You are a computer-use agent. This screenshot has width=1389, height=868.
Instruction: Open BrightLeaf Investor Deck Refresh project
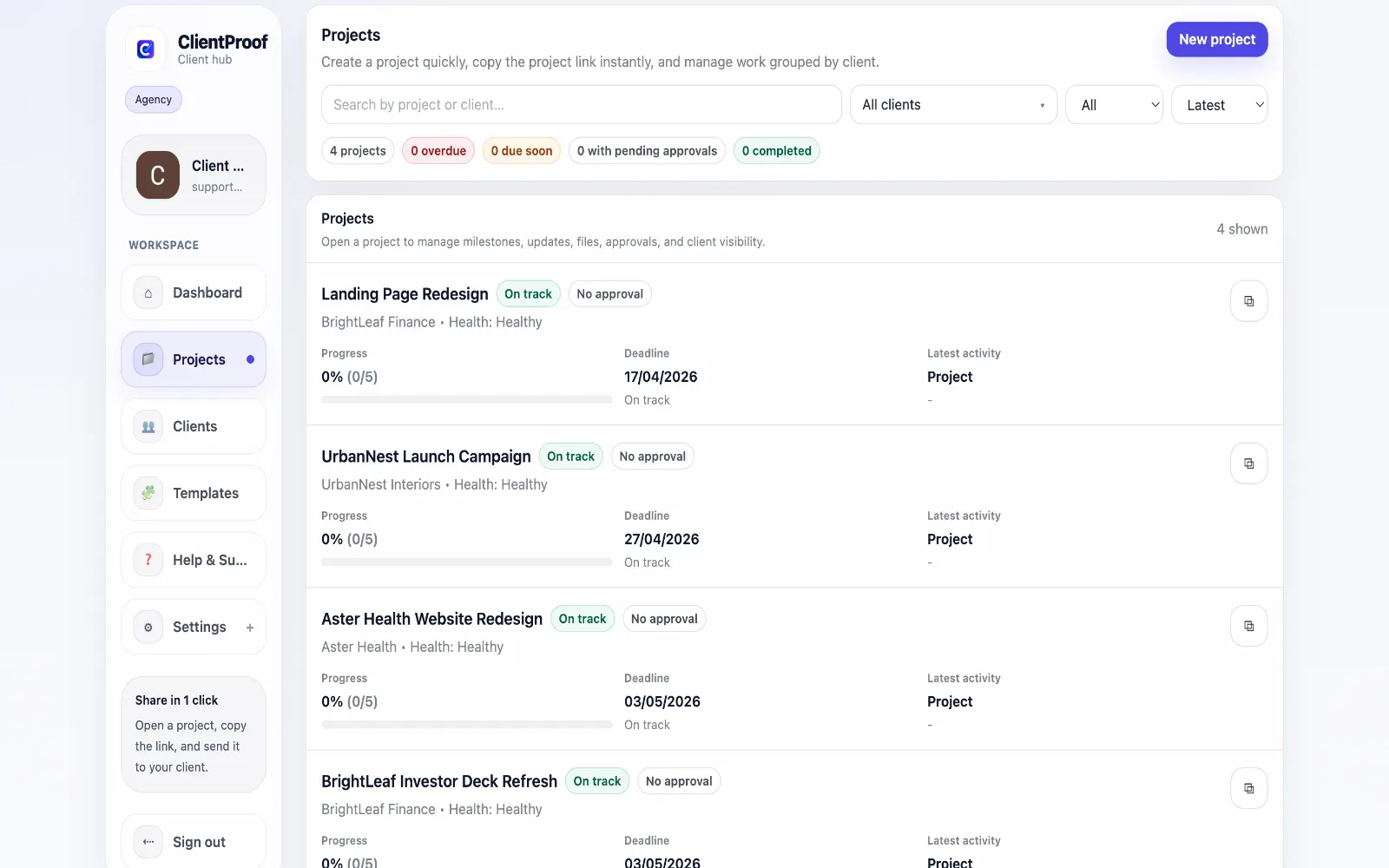439,781
